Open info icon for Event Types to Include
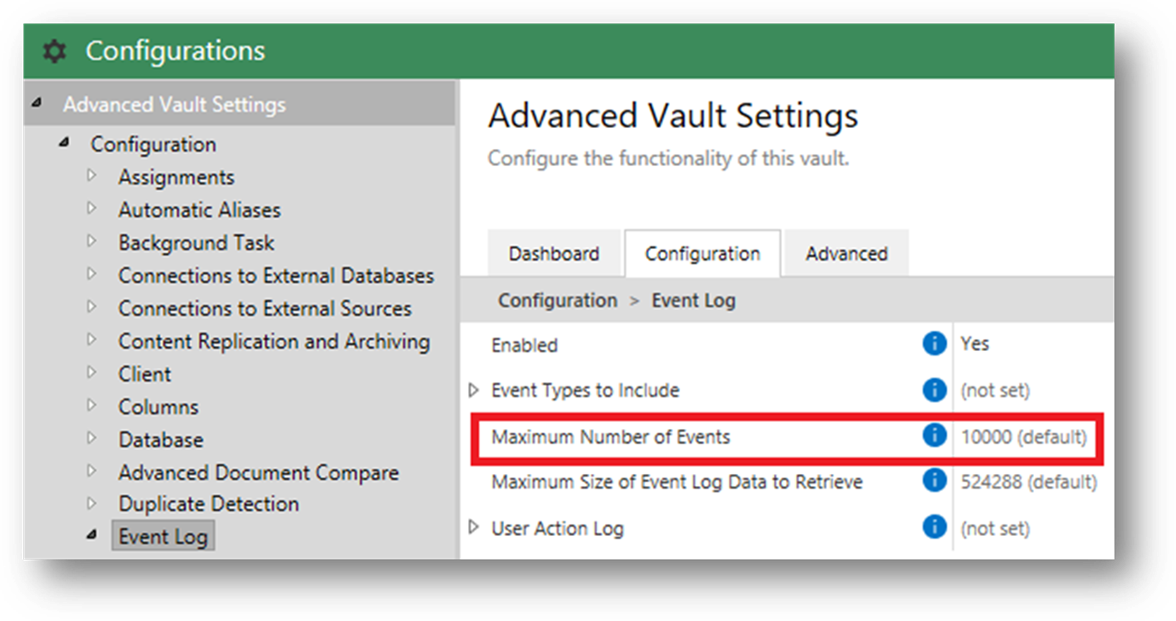Screen dimensions: 1176x621 click(x=934, y=389)
